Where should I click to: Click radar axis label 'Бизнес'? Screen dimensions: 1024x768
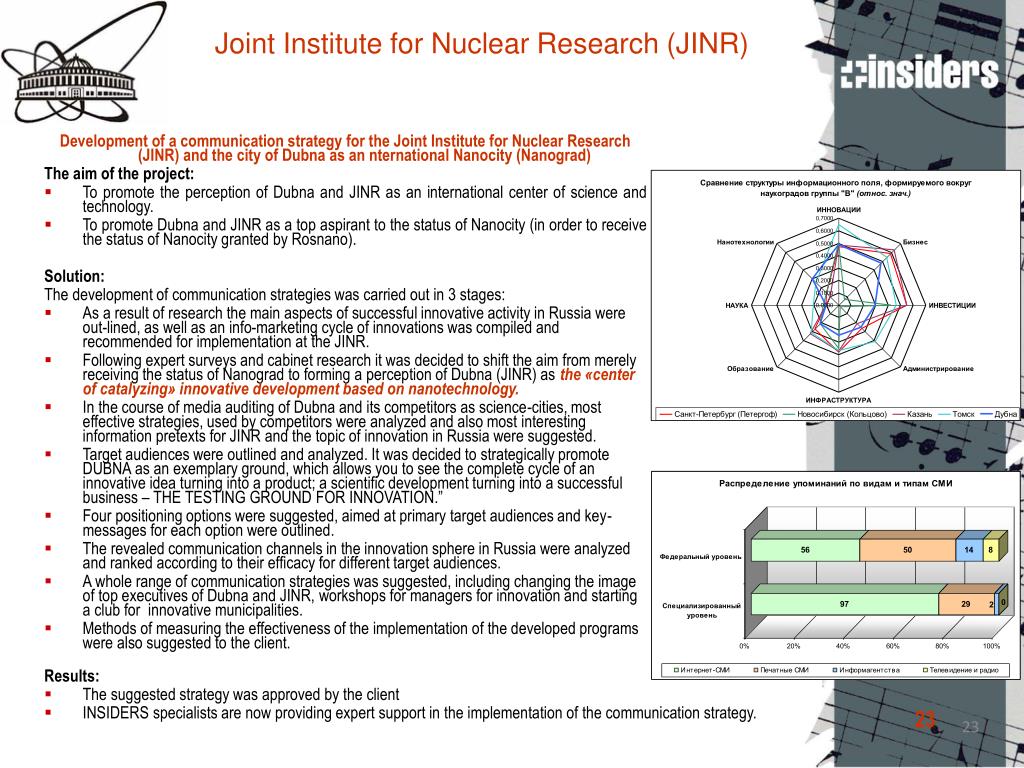point(915,242)
